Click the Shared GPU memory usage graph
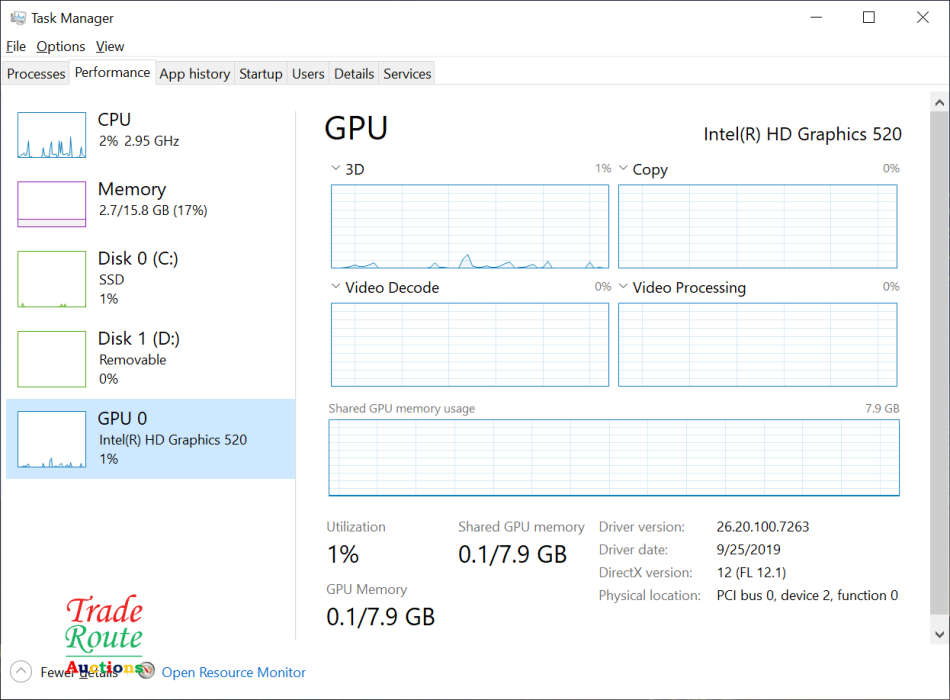The height and width of the screenshot is (700, 950). [x=614, y=457]
